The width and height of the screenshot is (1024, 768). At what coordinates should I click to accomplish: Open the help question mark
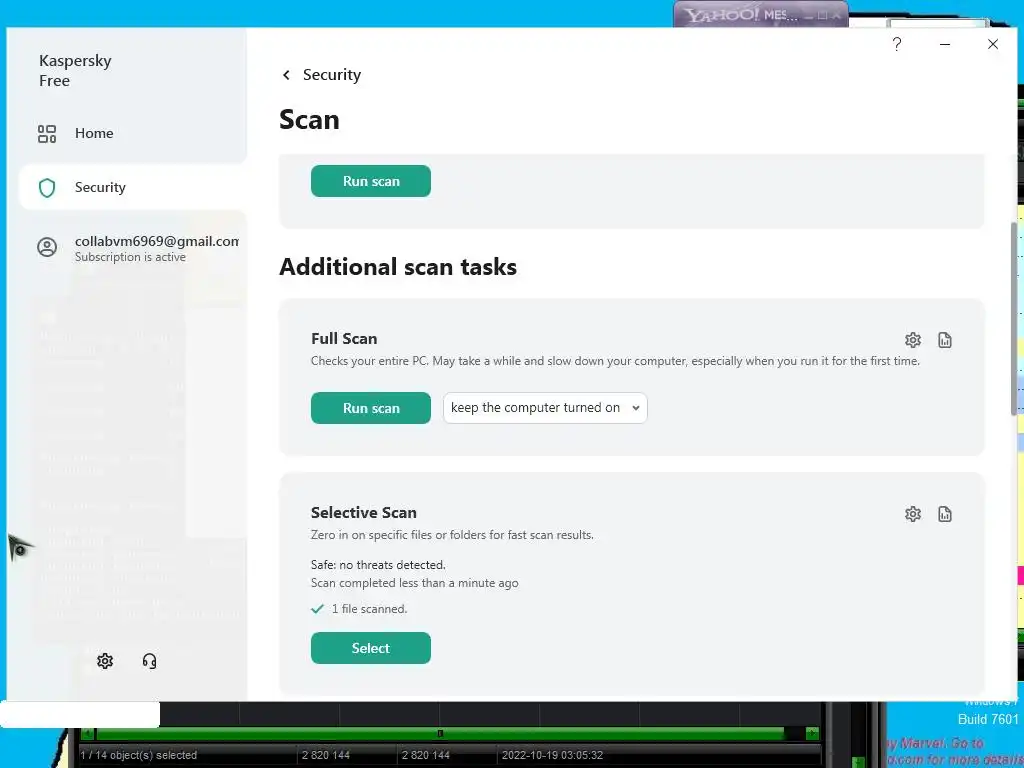click(x=897, y=44)
